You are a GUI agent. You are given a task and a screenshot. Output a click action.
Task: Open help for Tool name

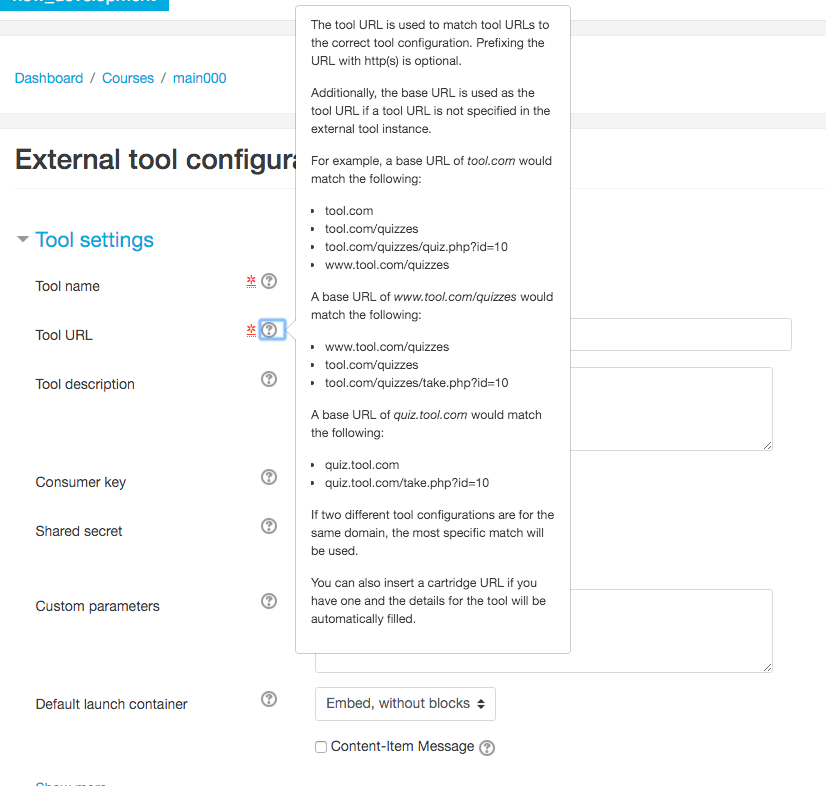[x=269, y=281]
